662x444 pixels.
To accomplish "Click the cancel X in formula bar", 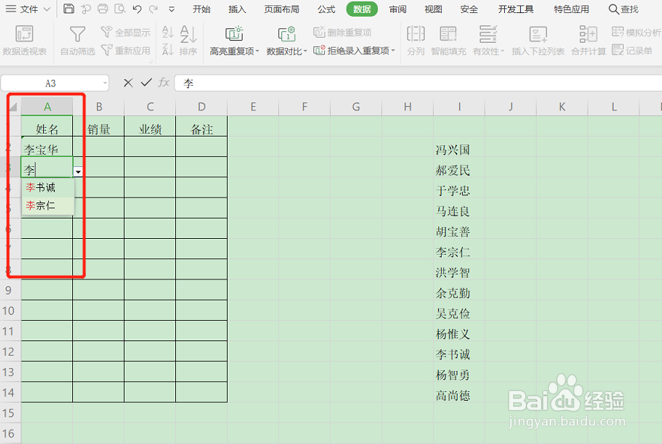I will [x=128, y=83].
